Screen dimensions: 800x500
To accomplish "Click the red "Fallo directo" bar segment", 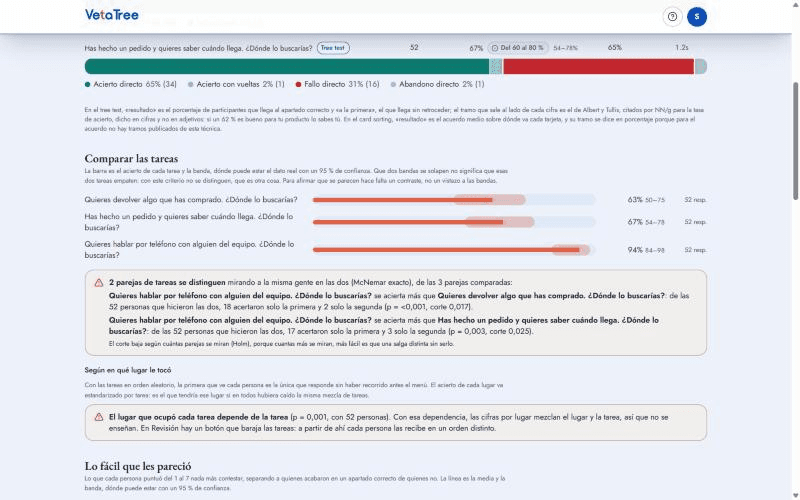I will click(x=598, y=66).
